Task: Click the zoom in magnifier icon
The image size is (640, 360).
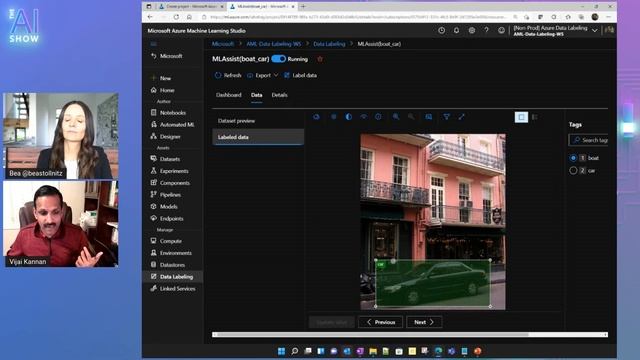Action: (396, 117)
